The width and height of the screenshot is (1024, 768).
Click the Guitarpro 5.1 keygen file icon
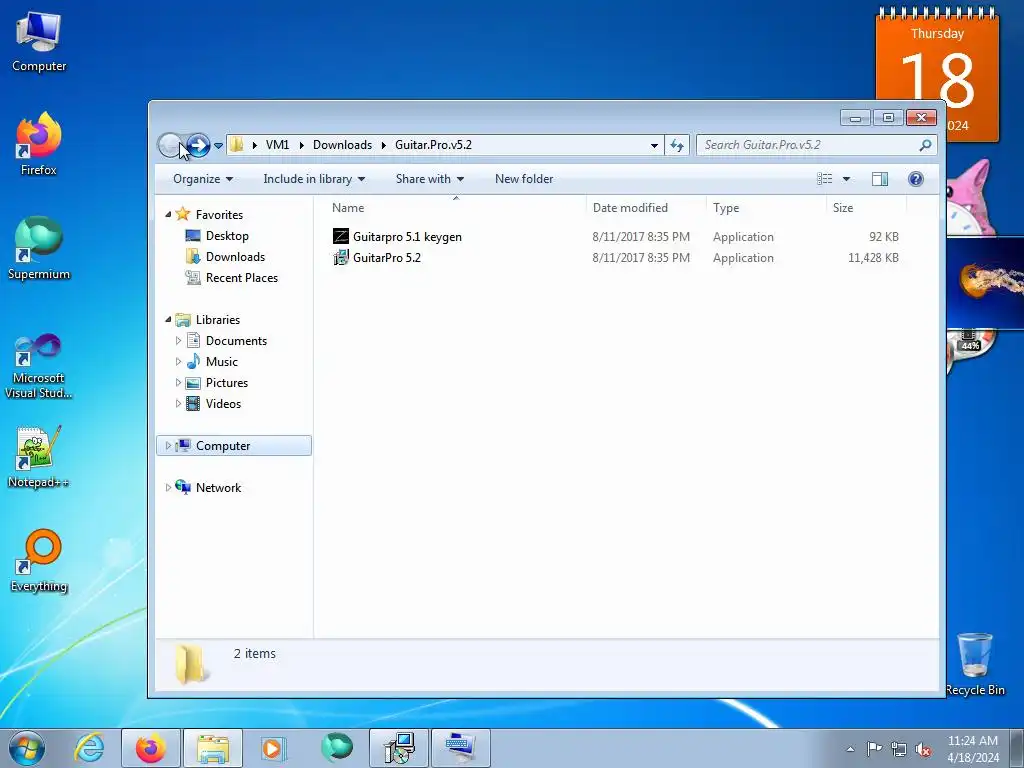(x=341, y=236)
